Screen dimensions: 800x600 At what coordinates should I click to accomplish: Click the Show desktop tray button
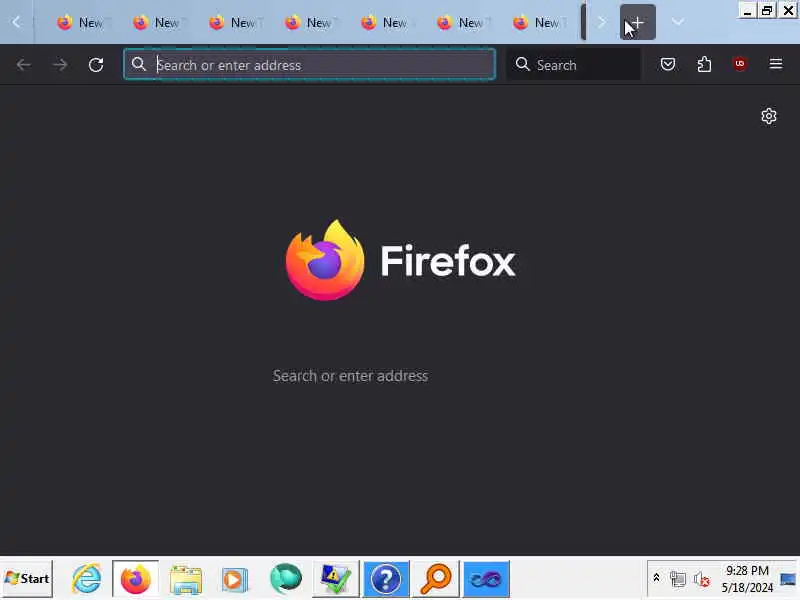tap(788, 579)
